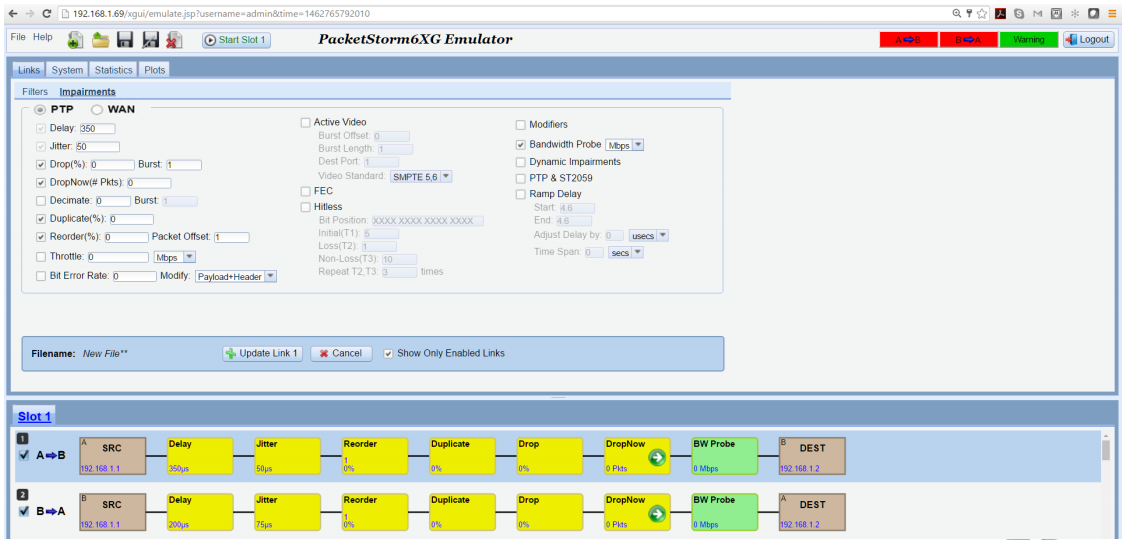Click the A→B red status indicator
This screenshot has height=540, width=1122.
pyautogui.click(x=908, y=40)
